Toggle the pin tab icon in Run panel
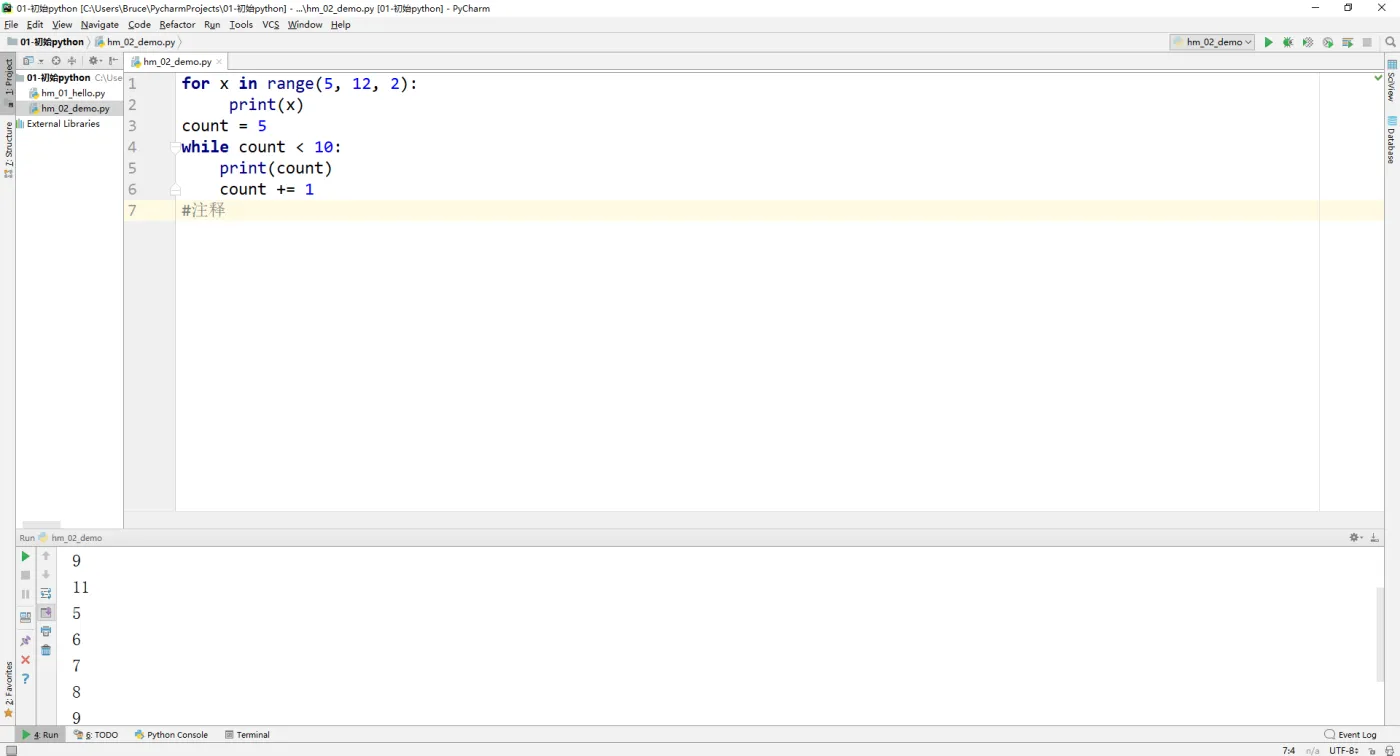Image resolution: width=1400 pixels, height=756 pixels. 26,641
